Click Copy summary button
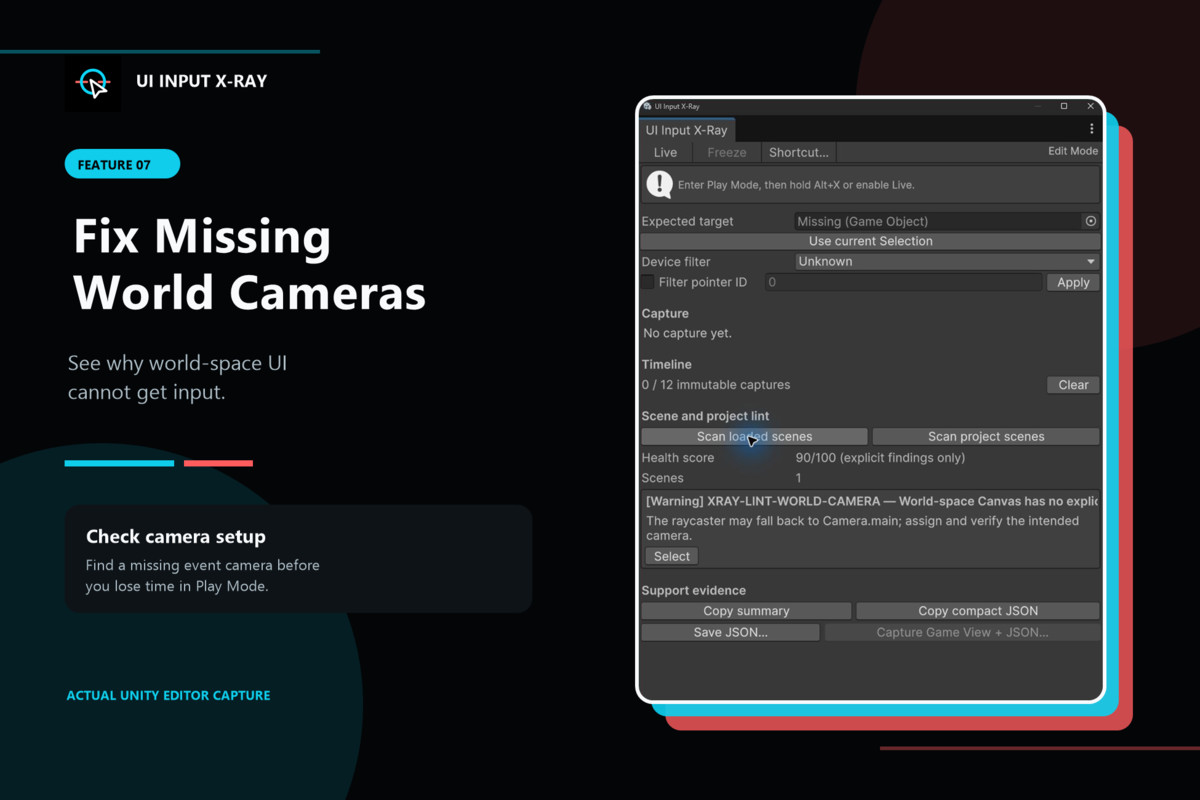 click(746, 611)
